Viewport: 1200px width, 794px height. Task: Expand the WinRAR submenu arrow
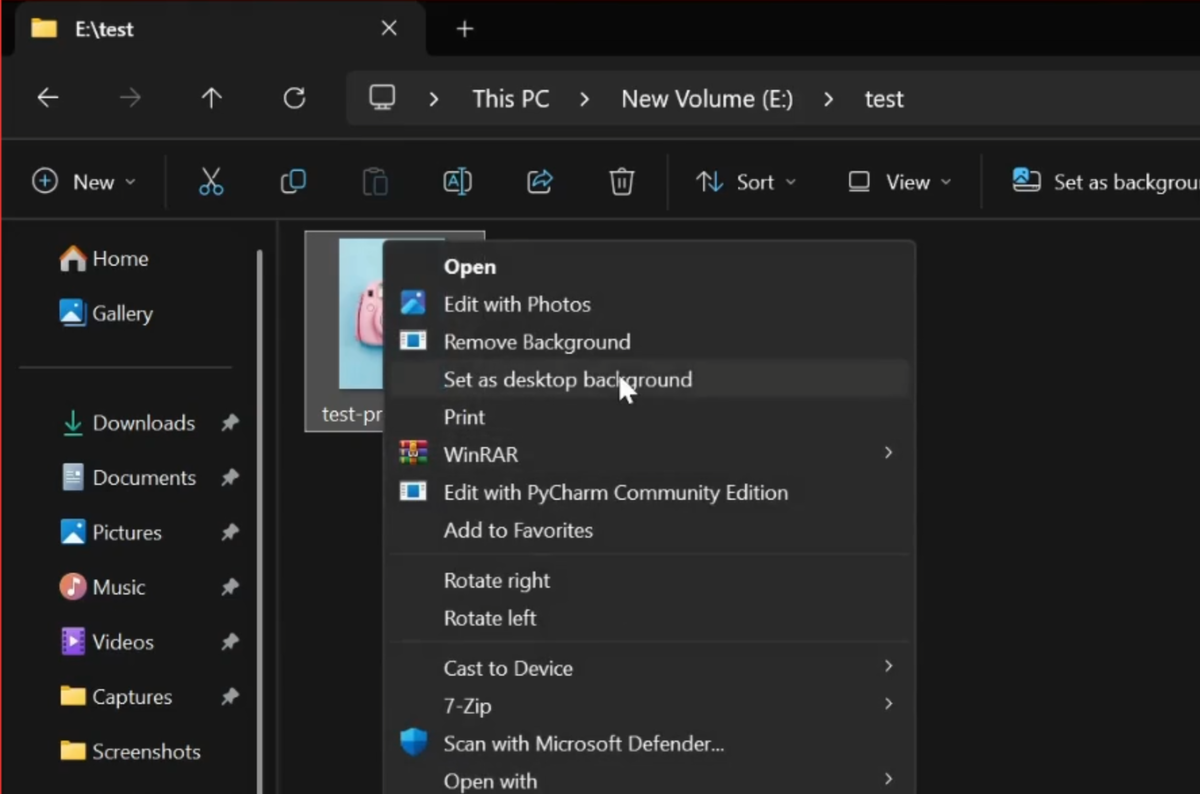[888, 453]
